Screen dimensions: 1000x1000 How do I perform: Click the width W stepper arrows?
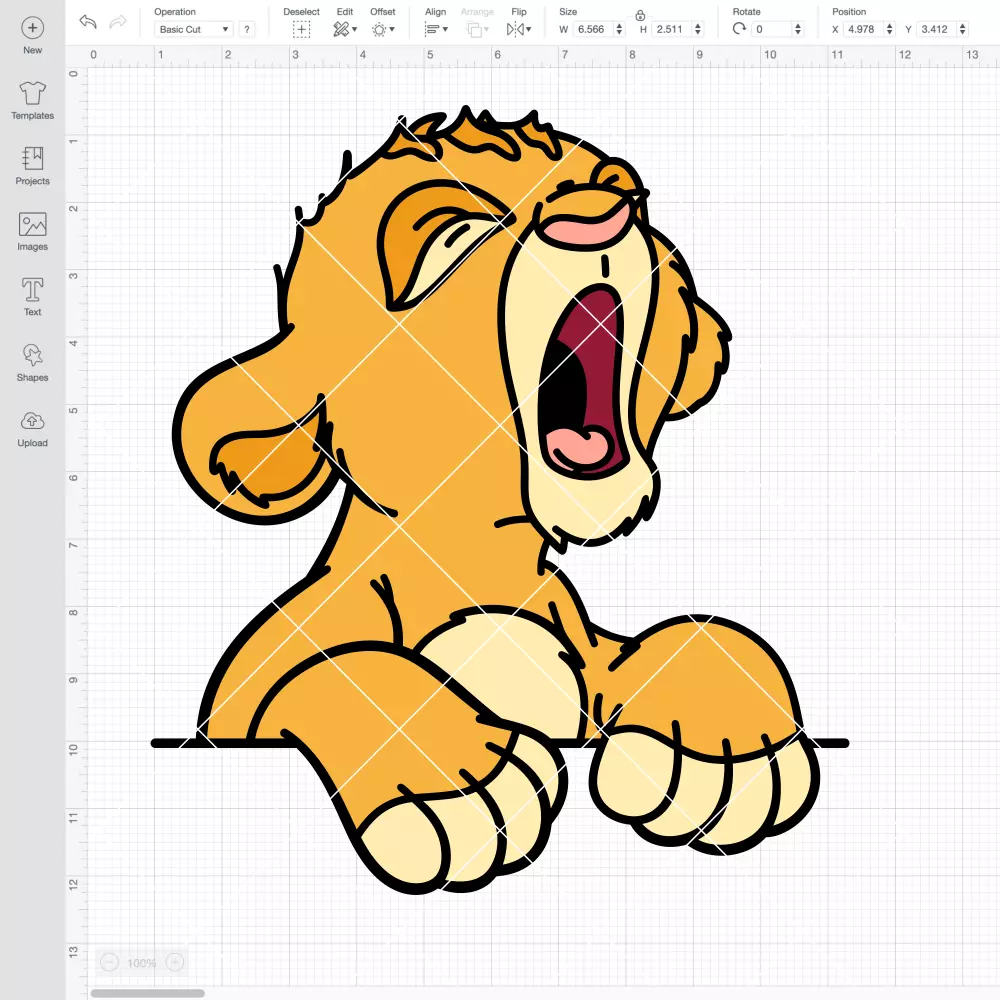click(x=619, y=29)
